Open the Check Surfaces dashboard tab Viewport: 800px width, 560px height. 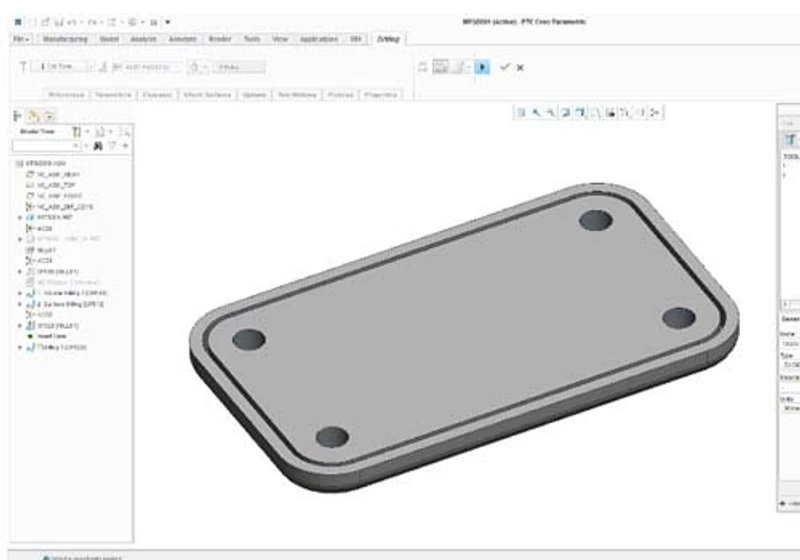(207, 95)
